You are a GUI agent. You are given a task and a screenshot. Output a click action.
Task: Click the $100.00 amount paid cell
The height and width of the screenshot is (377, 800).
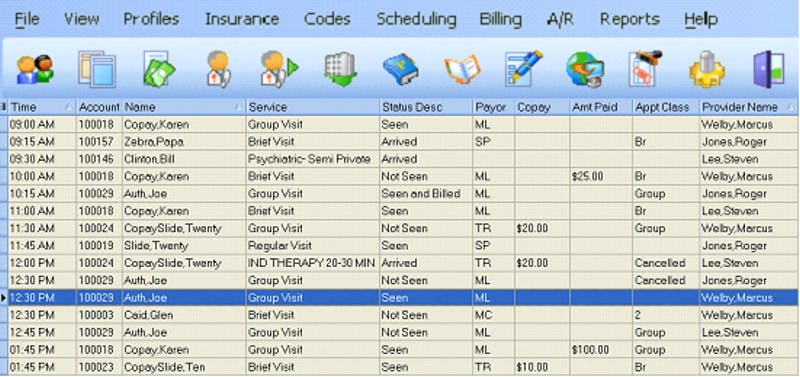coord(601,350)
